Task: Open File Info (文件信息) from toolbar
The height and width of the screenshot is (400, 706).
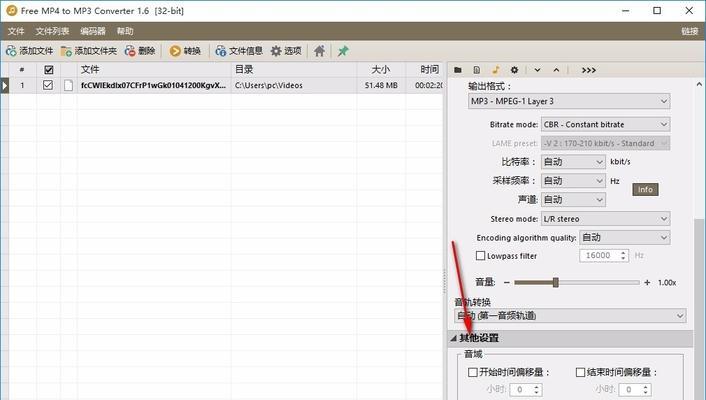Action: [x=239, y=51]
